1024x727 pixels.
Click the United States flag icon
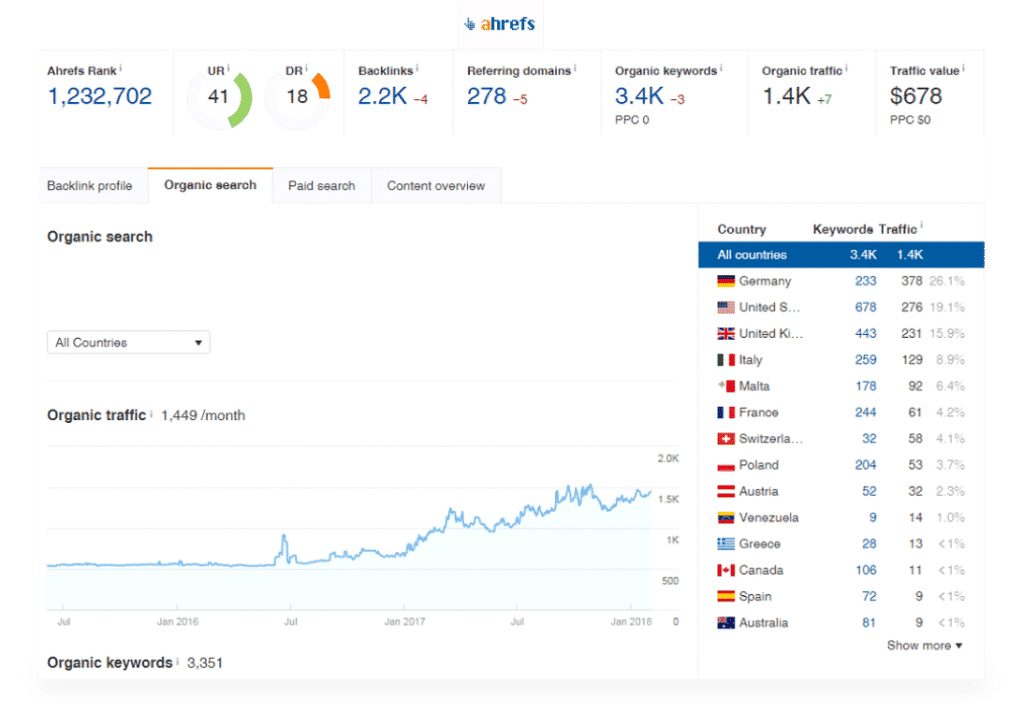726,308
